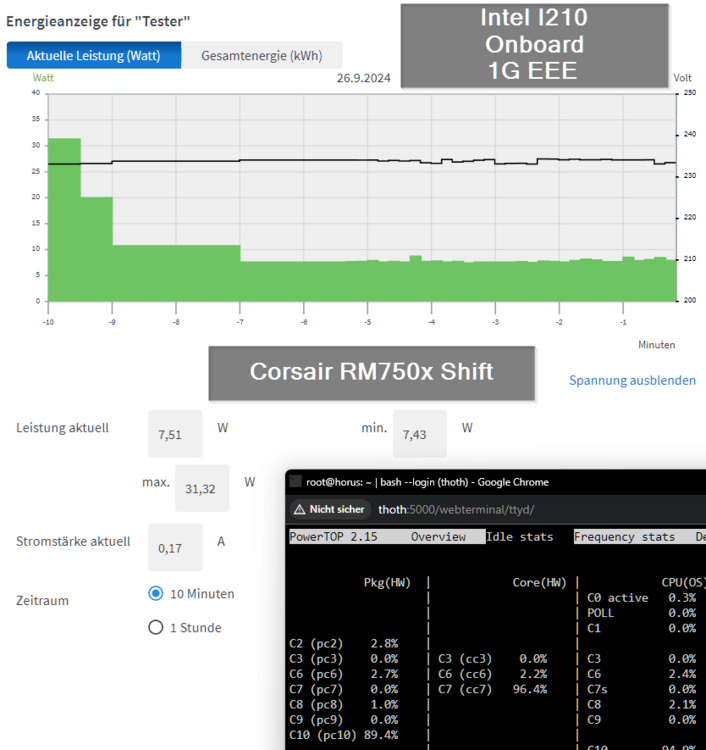Select the 1 Stunde radio button

coord(156,627)
